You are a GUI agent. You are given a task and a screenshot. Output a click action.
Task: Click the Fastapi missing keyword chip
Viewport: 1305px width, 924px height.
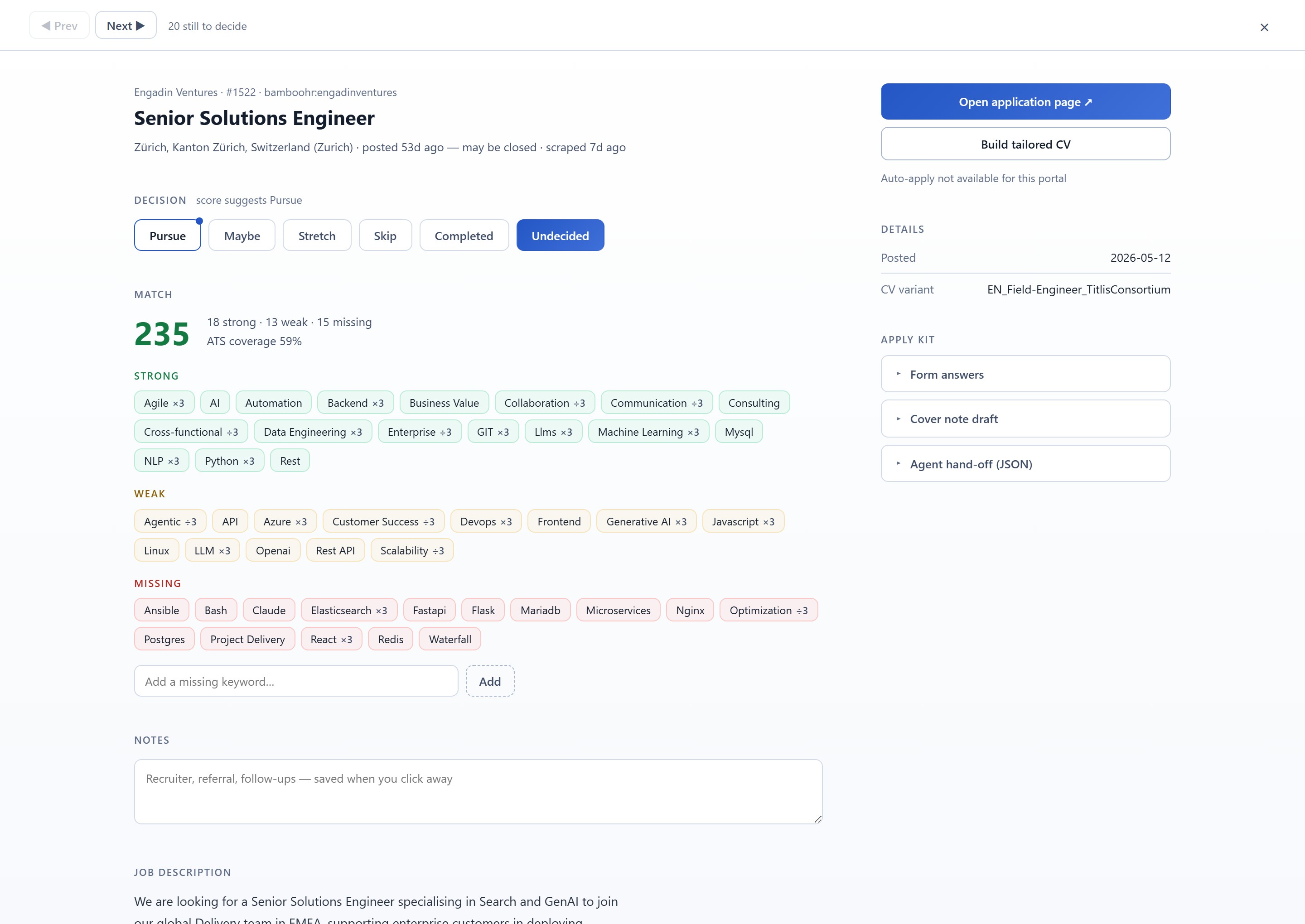coord(429,611)
